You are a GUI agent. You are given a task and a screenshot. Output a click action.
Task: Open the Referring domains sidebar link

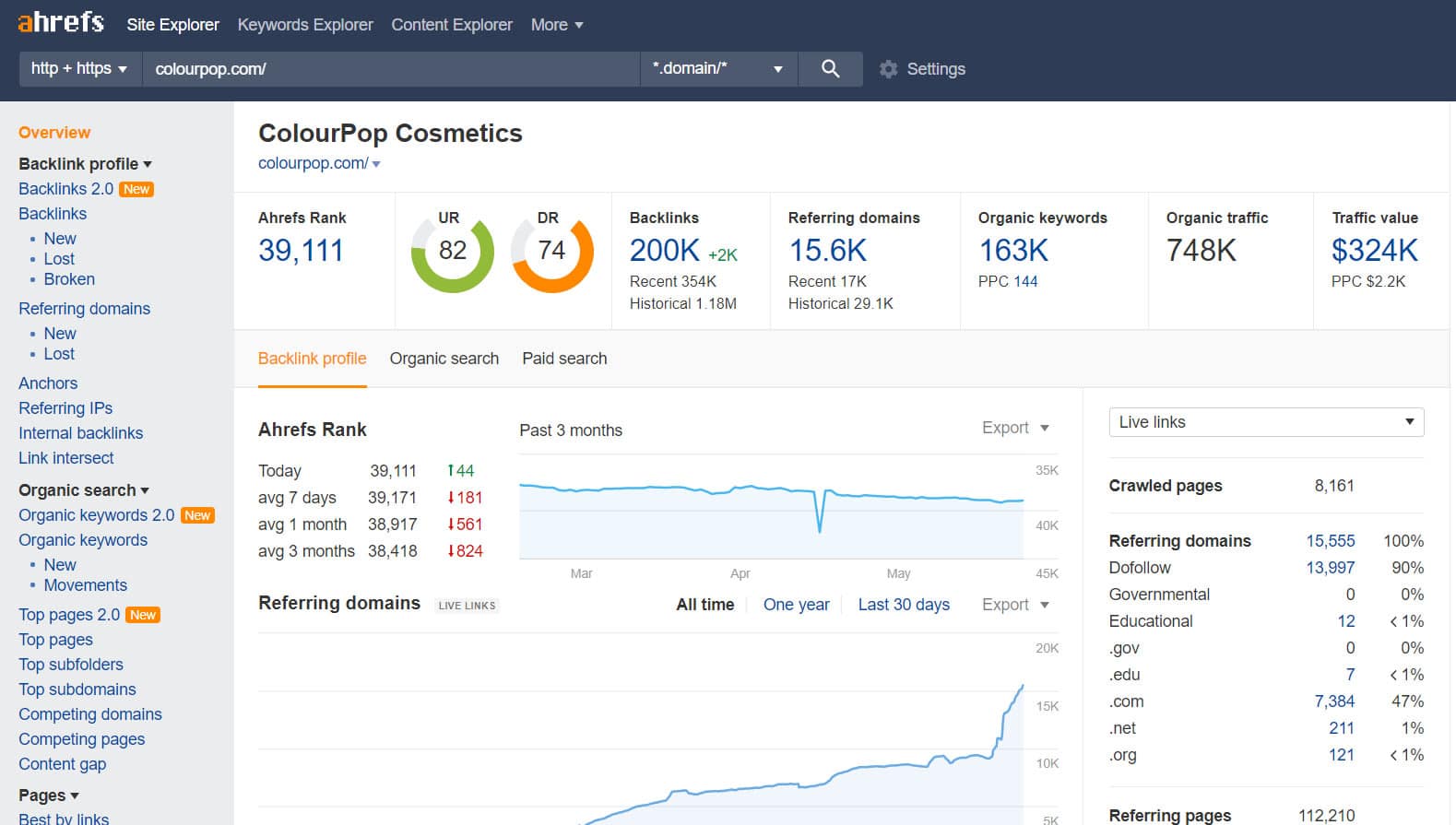pyautogui.click(x=84, y=309)
